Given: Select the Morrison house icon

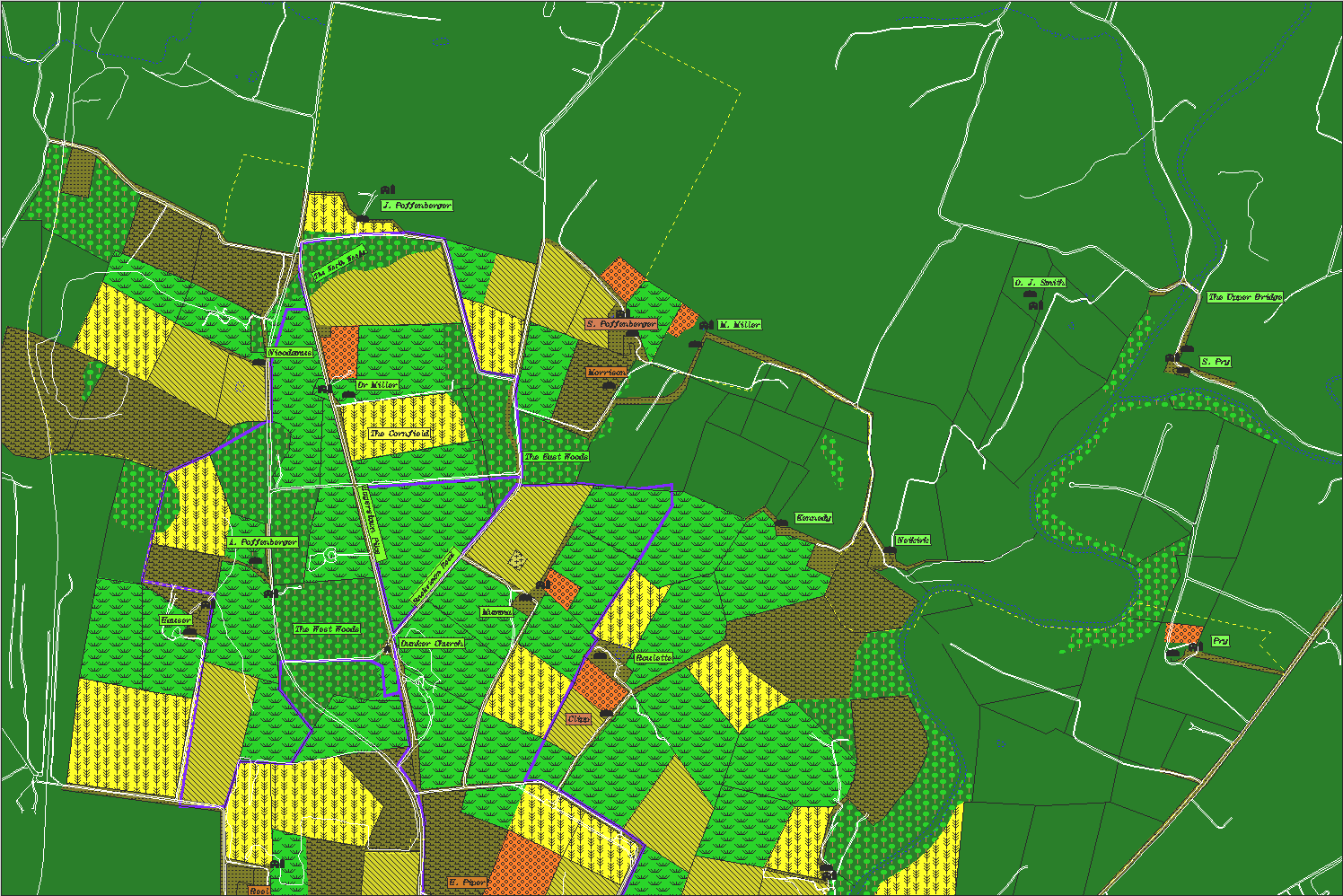Looking at the screenshot, I should click(x=608, y=384).
